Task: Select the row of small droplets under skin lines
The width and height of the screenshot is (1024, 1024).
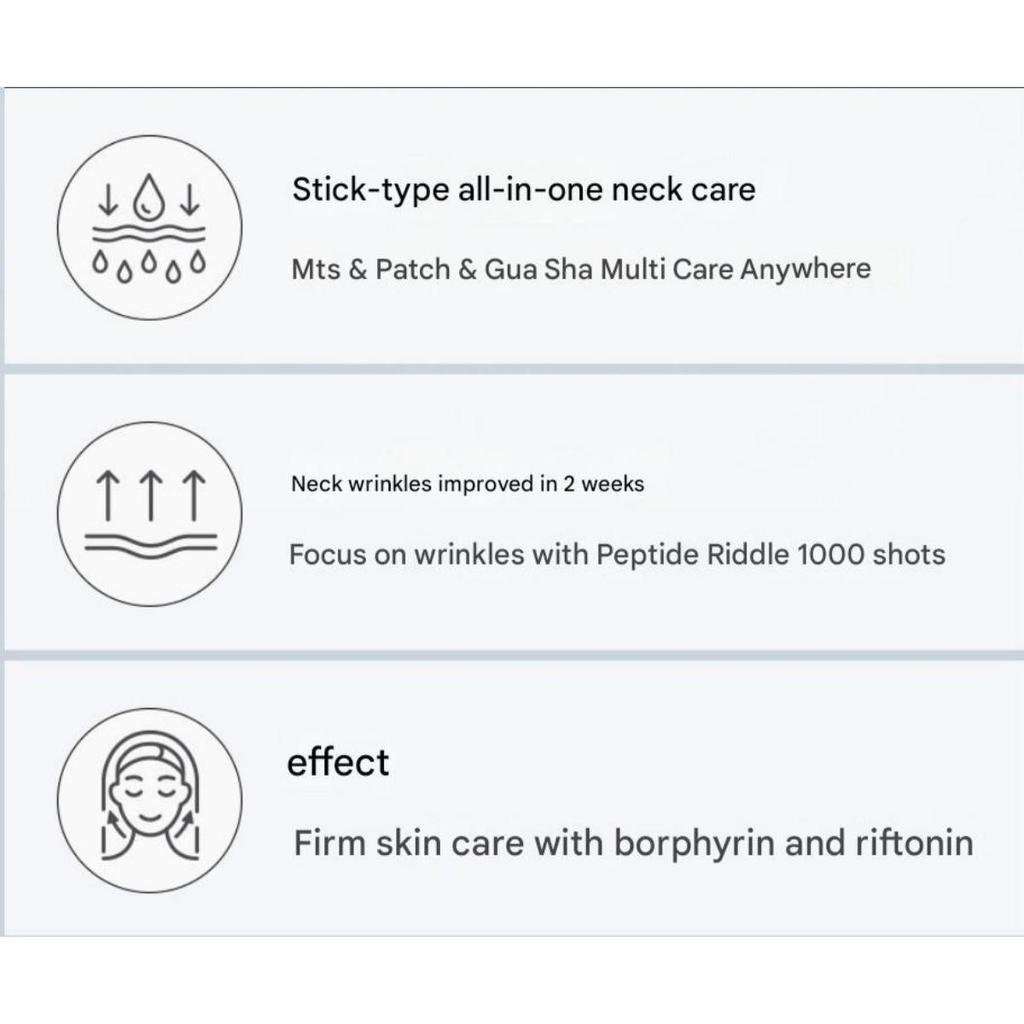Action: point(149,264)
